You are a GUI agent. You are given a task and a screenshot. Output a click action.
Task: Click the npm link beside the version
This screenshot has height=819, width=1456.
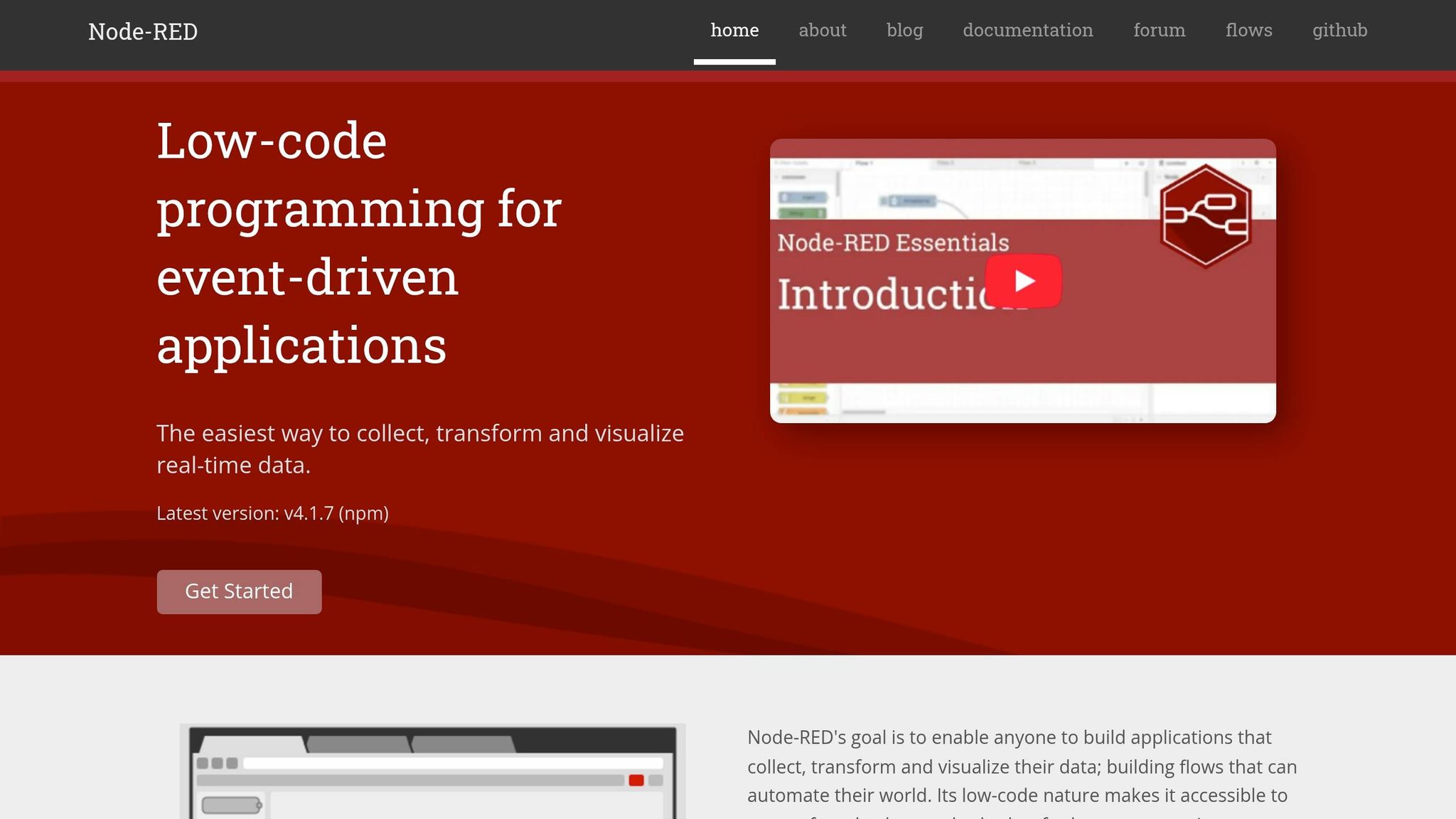point(363,513)
